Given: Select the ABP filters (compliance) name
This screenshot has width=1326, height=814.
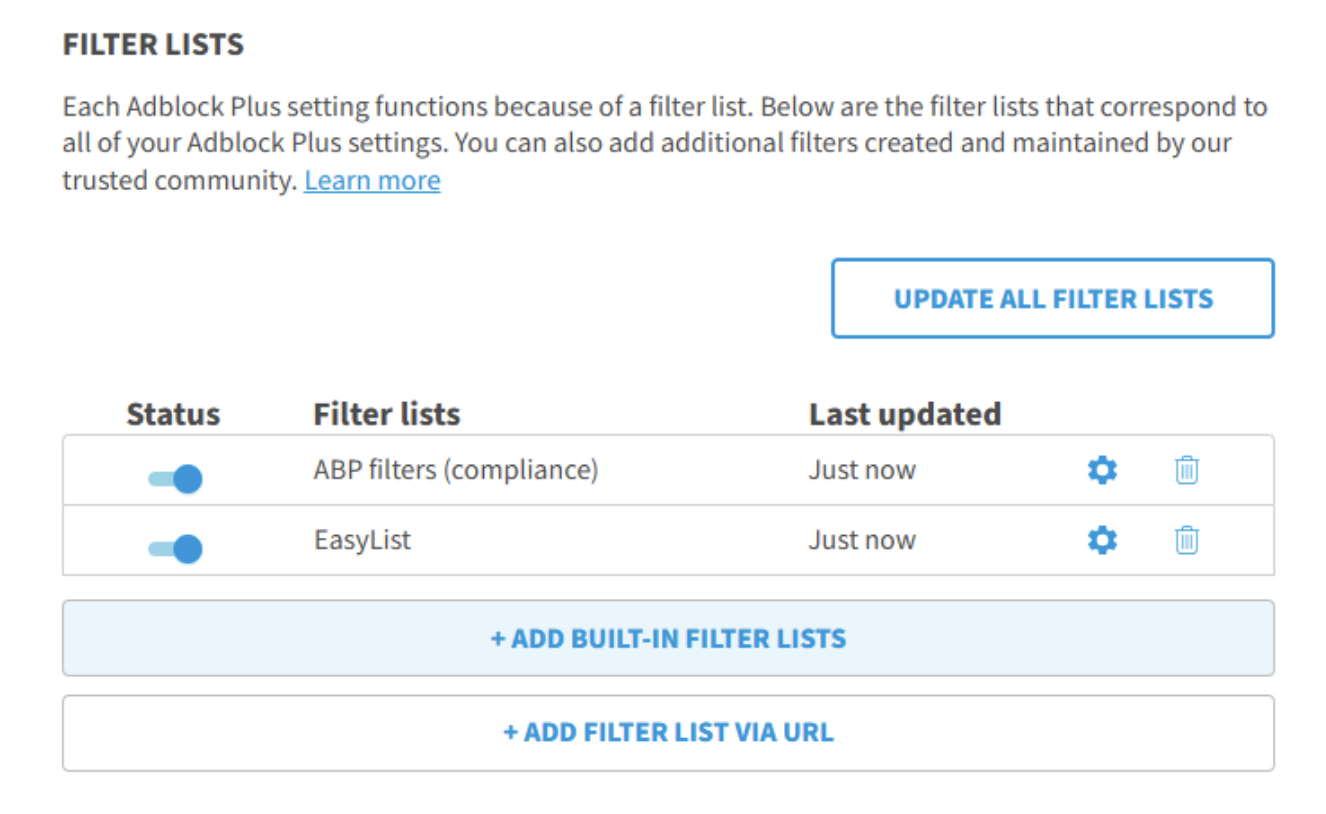Looking at the screenshot, I should tap(455, 470).
